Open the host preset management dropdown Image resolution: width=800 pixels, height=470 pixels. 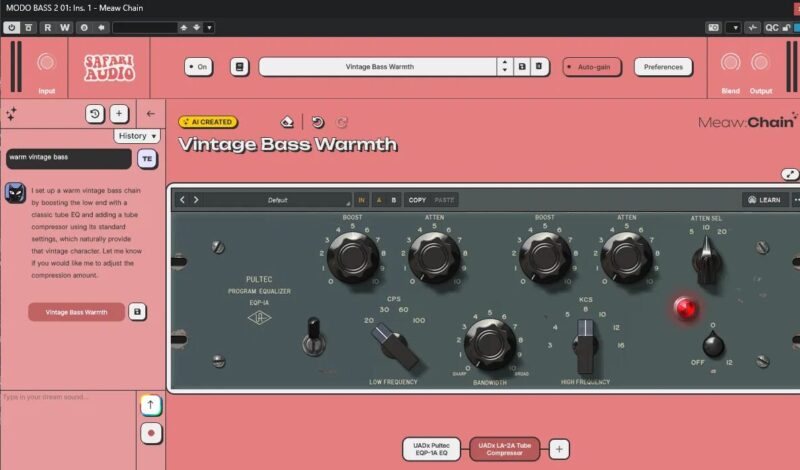(x=209, y=28)
